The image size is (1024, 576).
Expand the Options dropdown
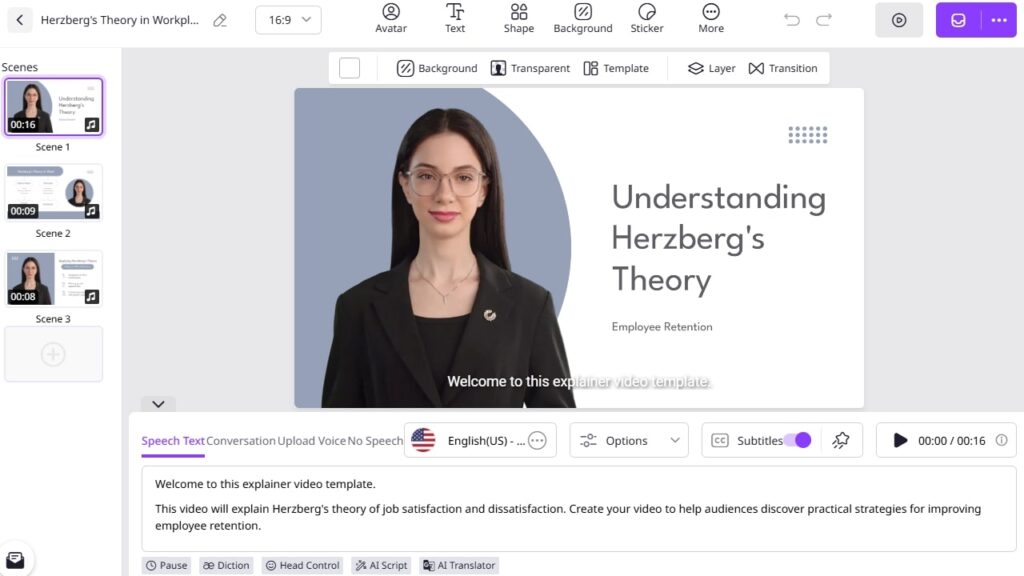pyautogui.click(x=629, y=440)
